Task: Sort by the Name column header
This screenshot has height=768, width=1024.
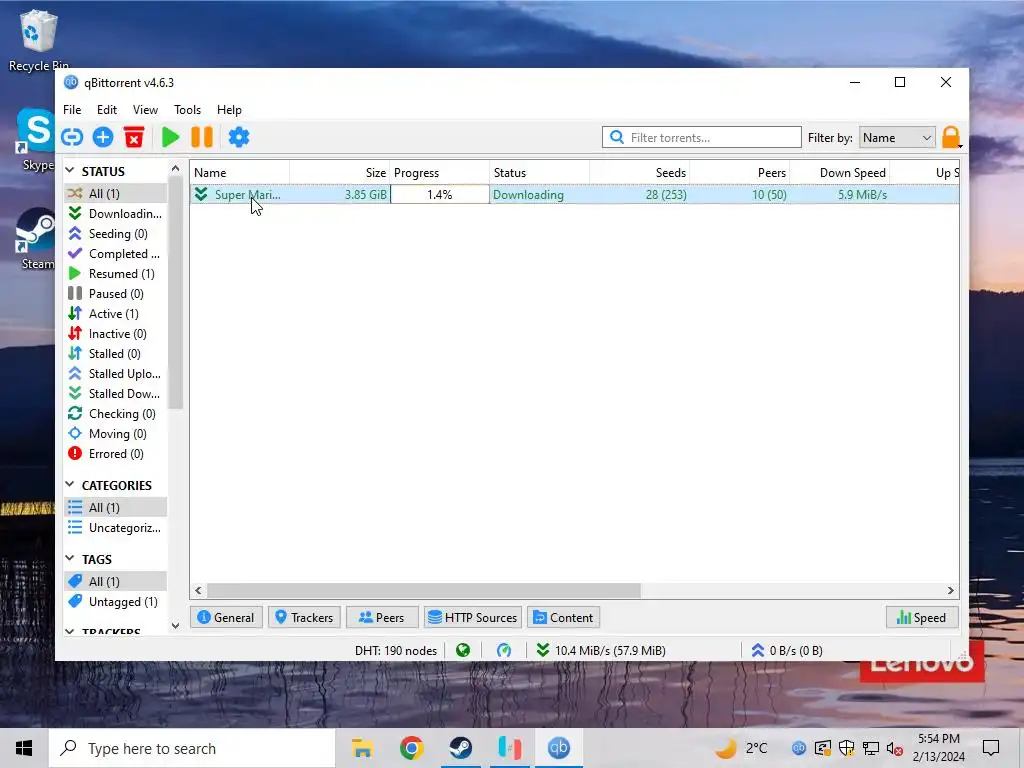Action: [240, 173]
